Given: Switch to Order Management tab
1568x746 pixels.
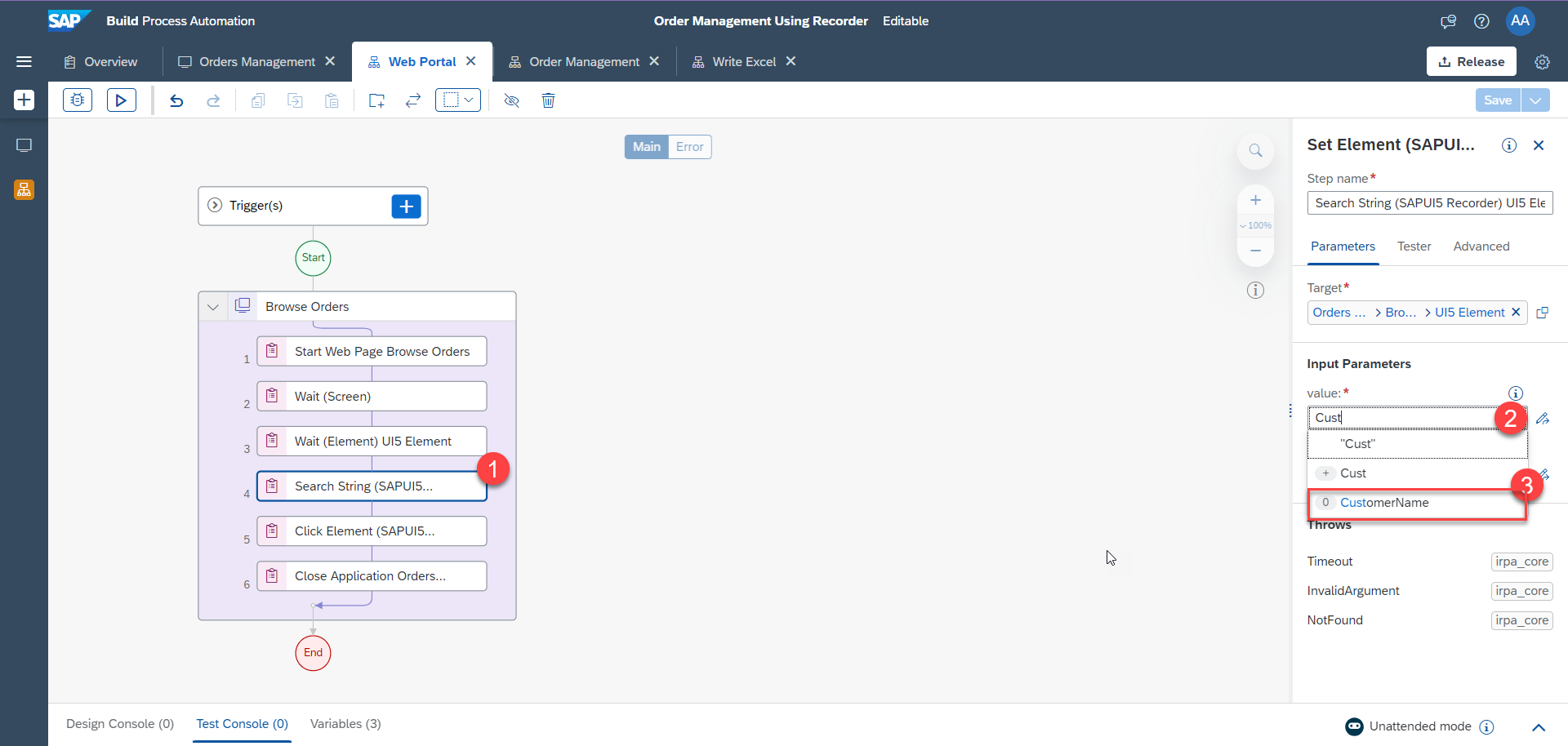Looking at the screenshot, I should [574, 62].
